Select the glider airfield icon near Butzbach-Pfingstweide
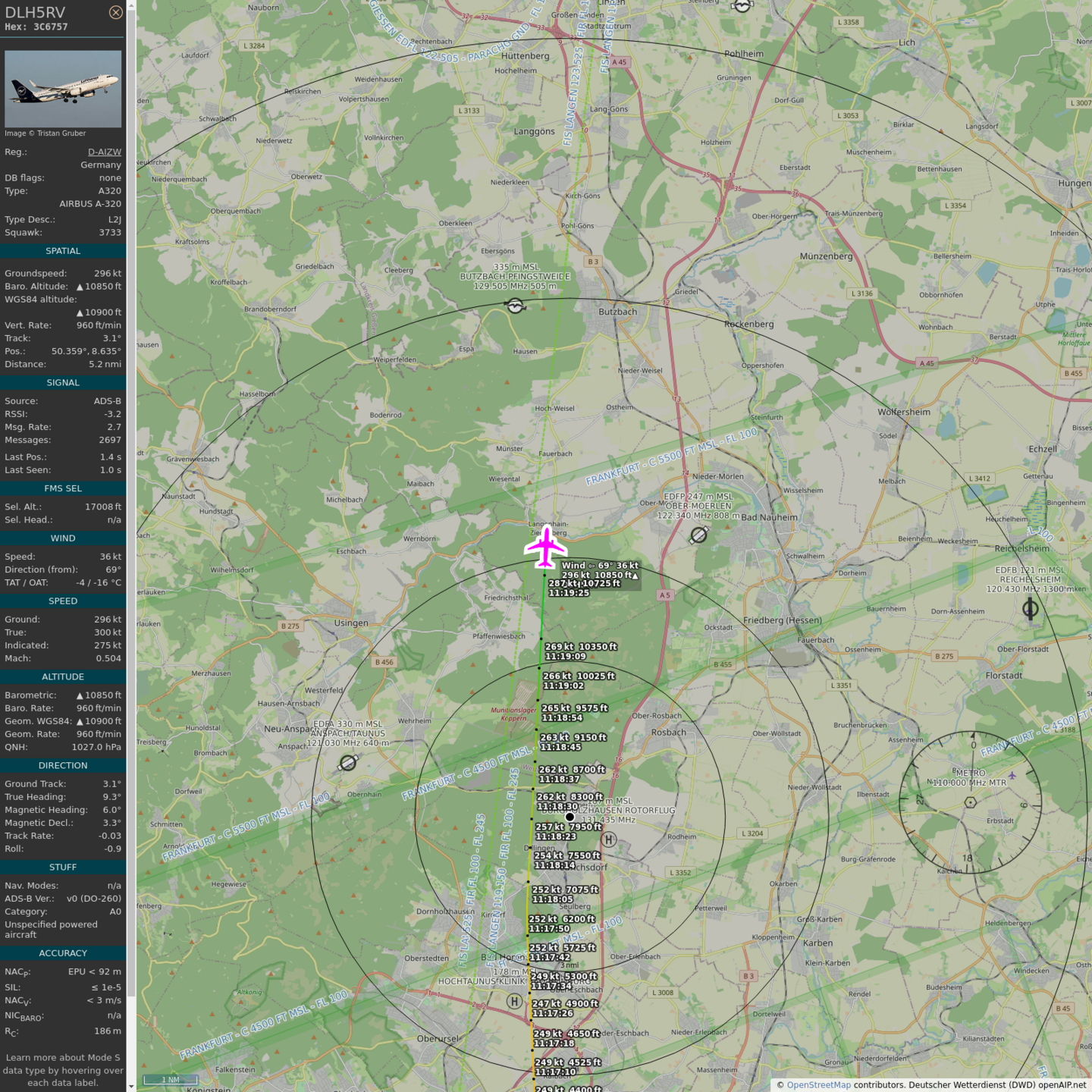The width and height of the screenshot is (1092, 1092). (515, 306)
